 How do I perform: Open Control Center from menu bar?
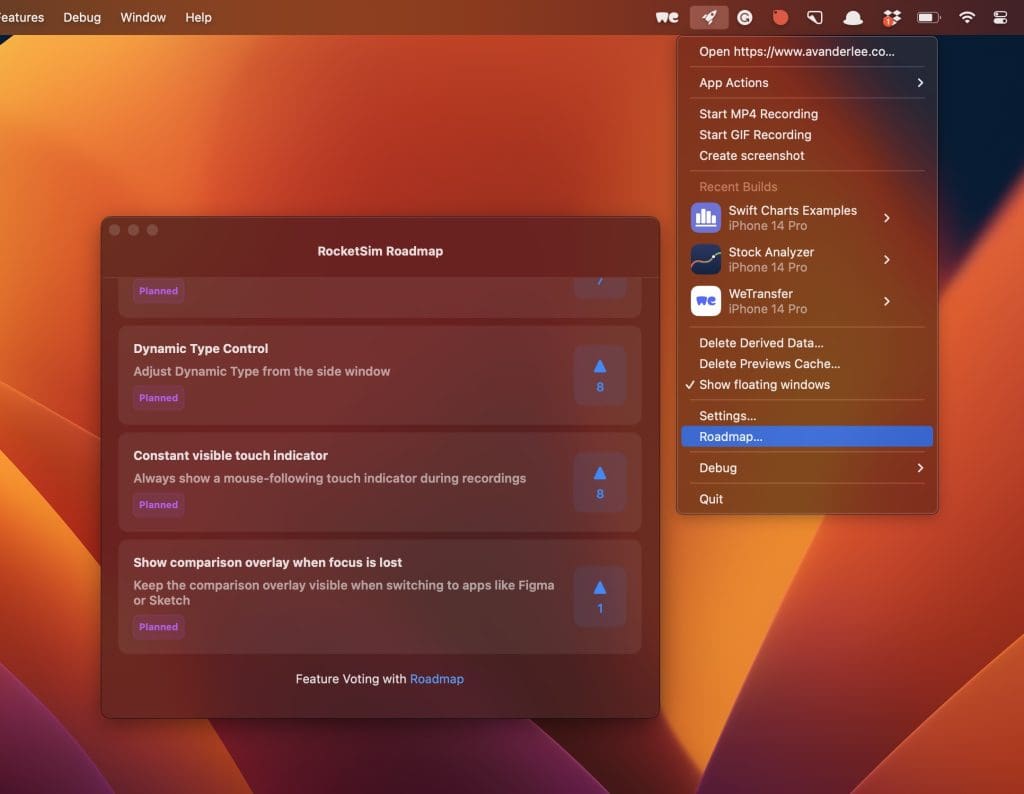pos(1000,18)
